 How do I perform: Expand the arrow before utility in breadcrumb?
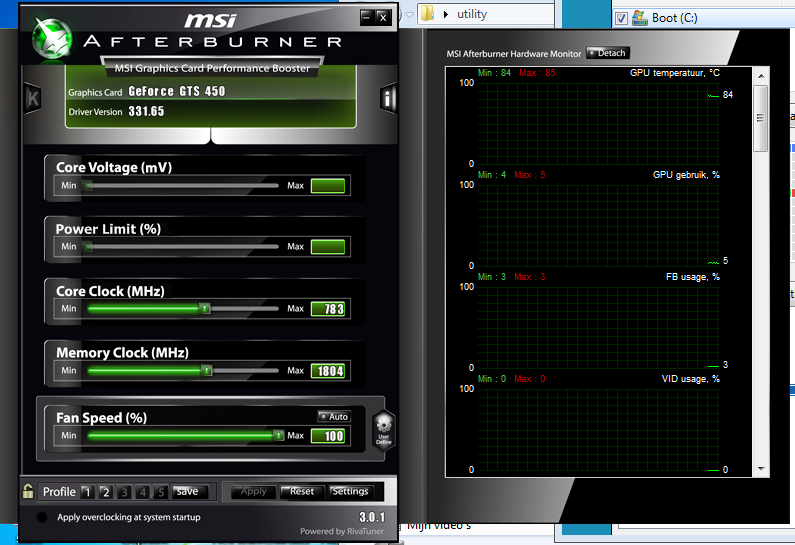click(x=446, y=14)
